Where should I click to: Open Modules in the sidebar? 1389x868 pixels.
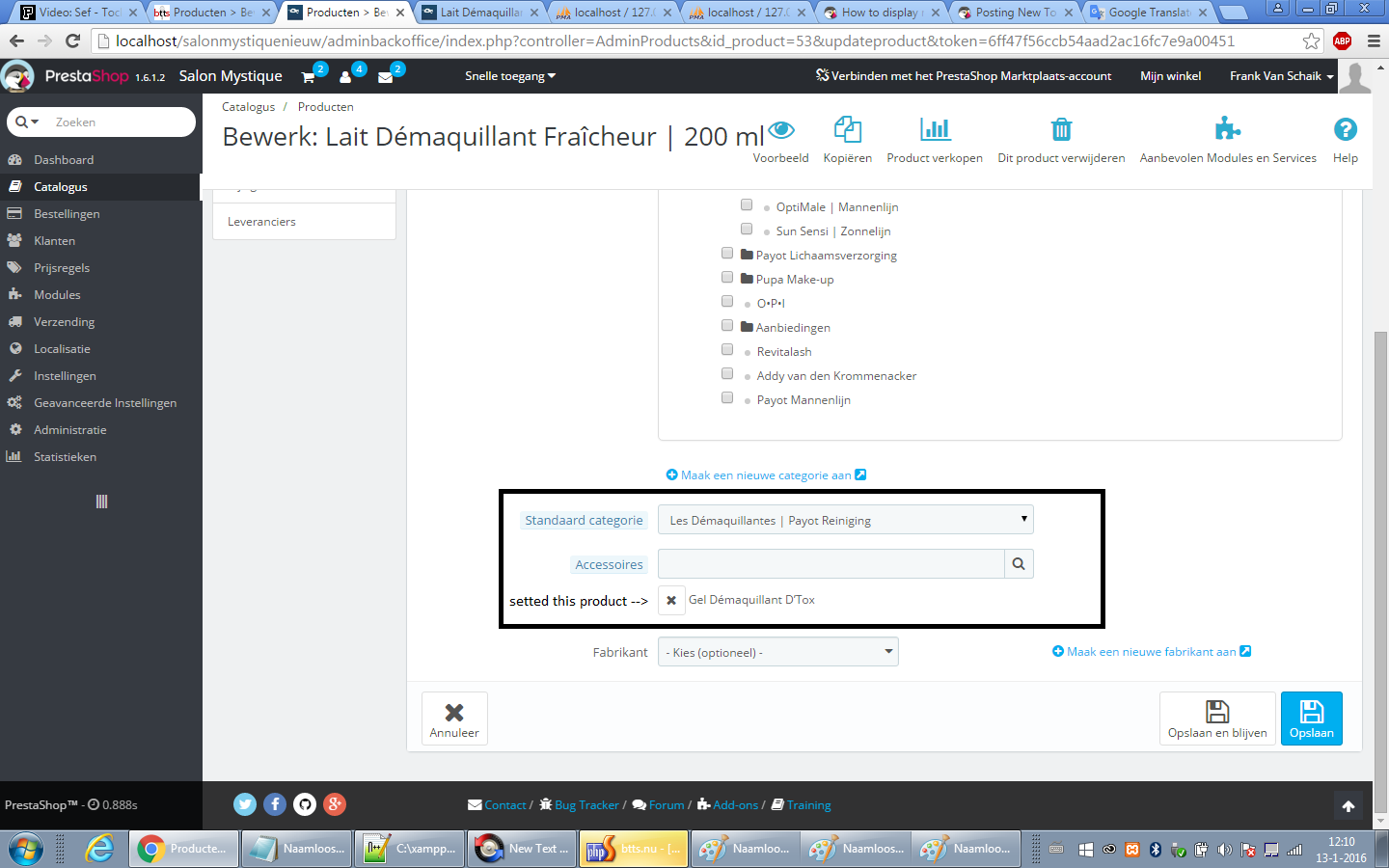[100, 295]
